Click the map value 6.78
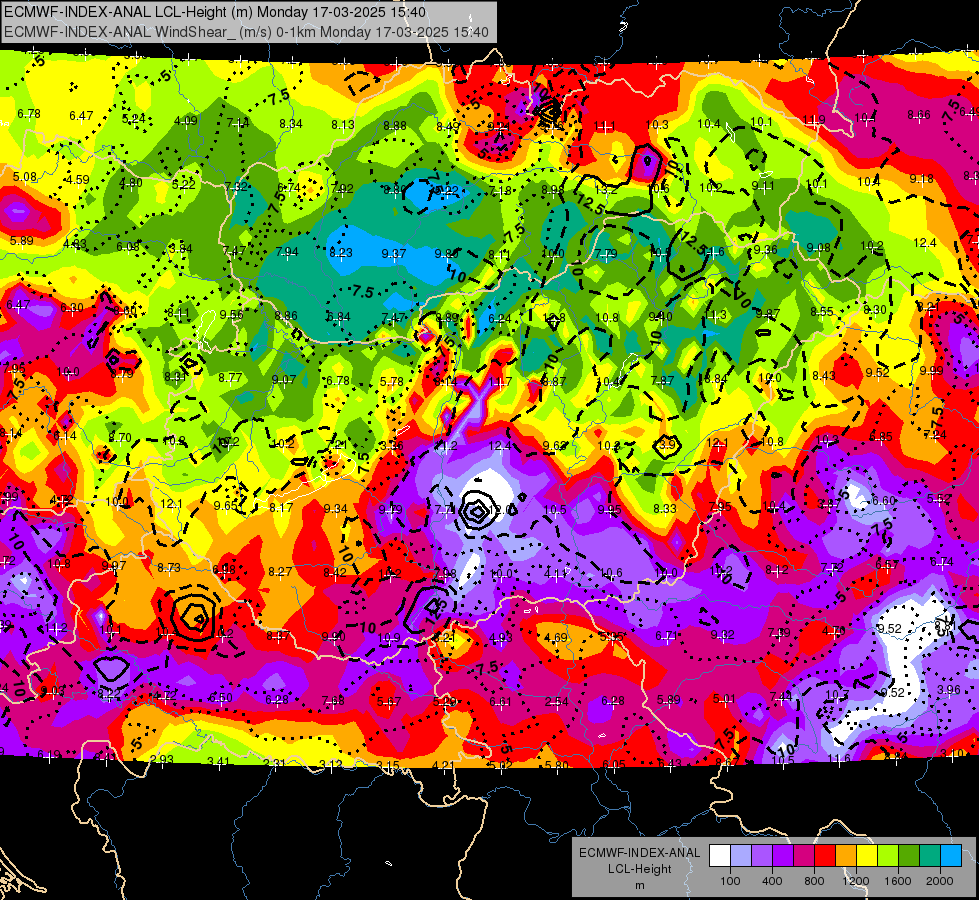Image resolution: width=979 pixels, height=900 pixels. 29,114
